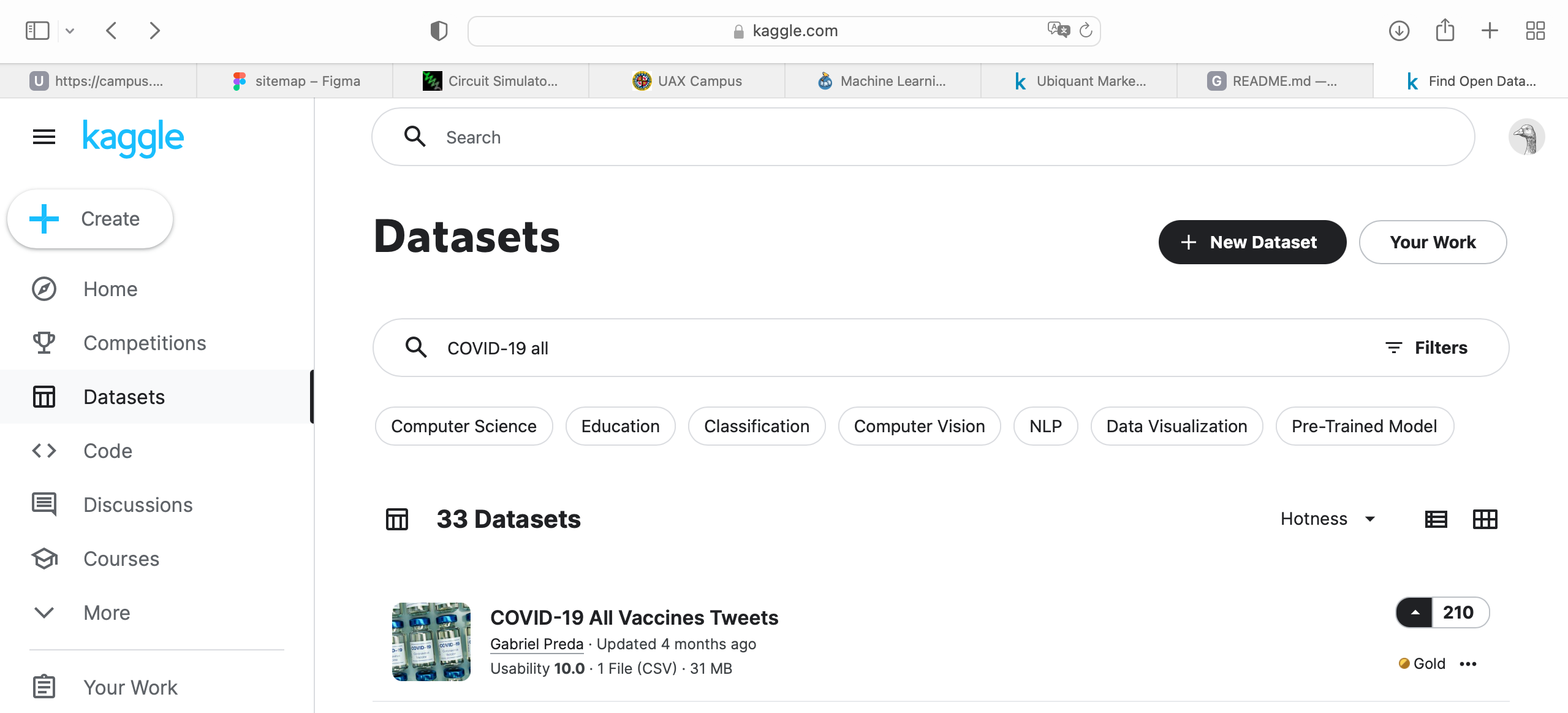
Task: Open the Code section from the sidebar
Action: click(x=44, y=451)
